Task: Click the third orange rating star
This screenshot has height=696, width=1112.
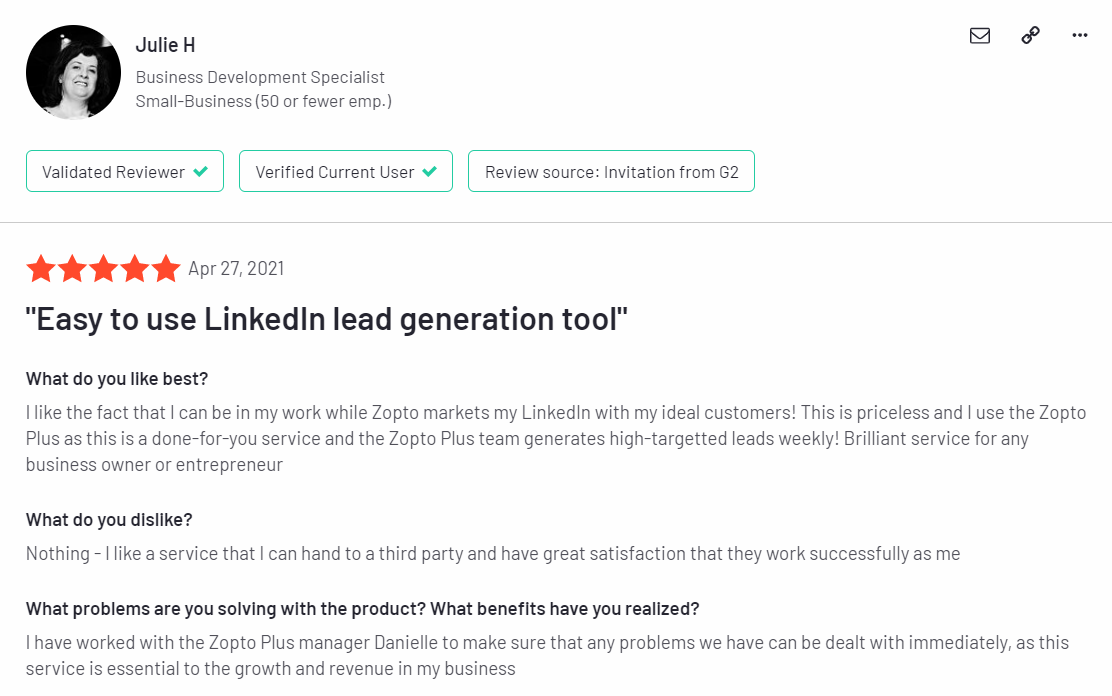Action: (x=104, y=269)
